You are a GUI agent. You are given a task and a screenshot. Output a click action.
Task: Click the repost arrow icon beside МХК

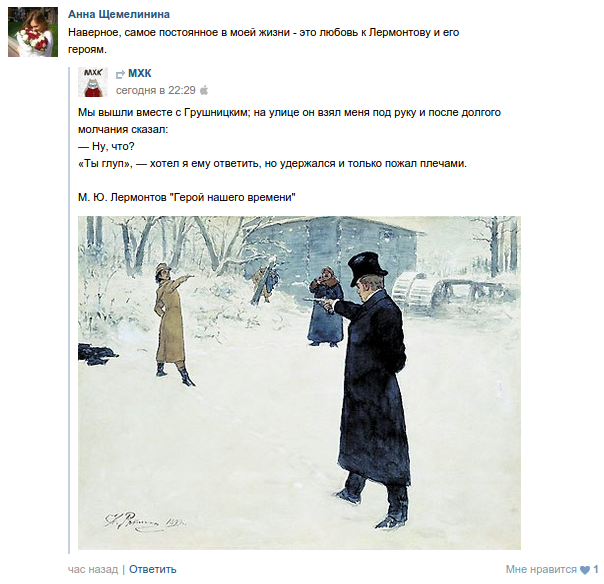[120, 74]
